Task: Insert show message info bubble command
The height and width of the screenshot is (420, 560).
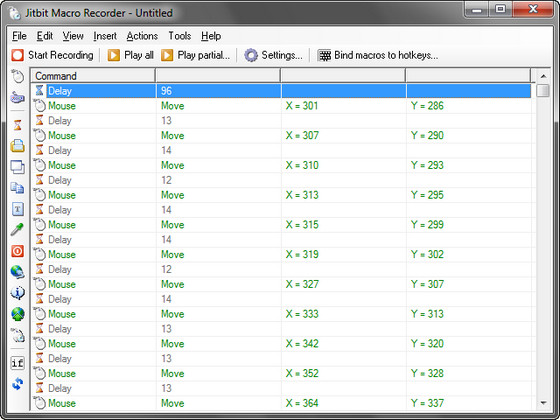Action: 17,293
